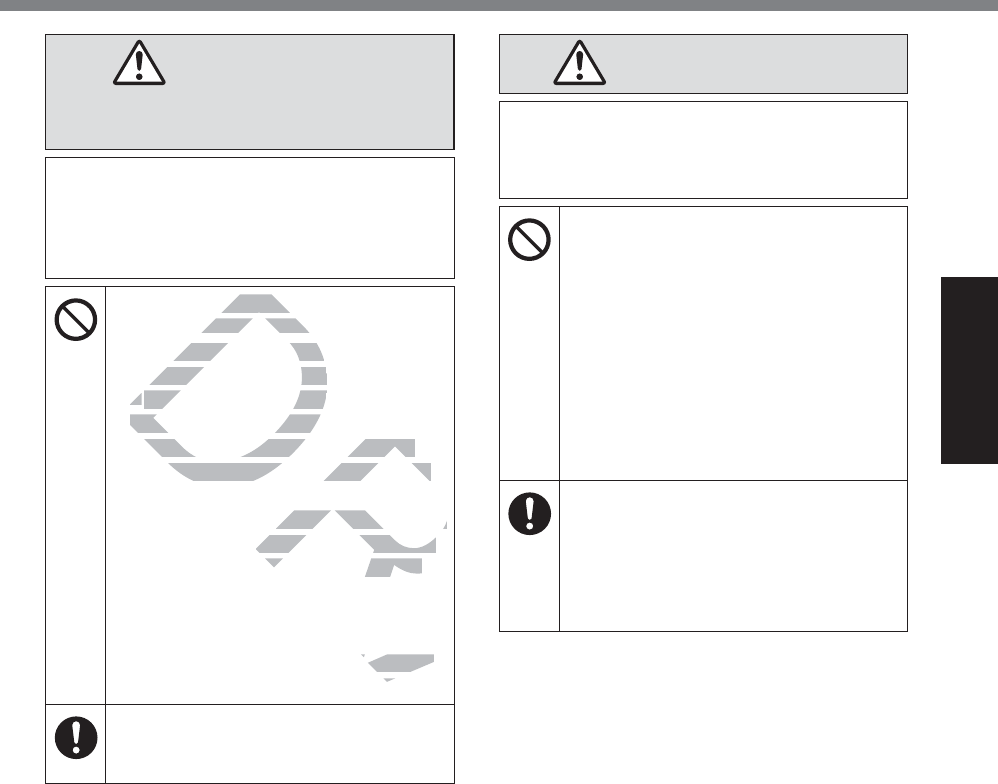The width and height of the screenshot is (998, 784).
Task: Select the prohibition circle icon in right table
Action: click(x=529, y=239)
